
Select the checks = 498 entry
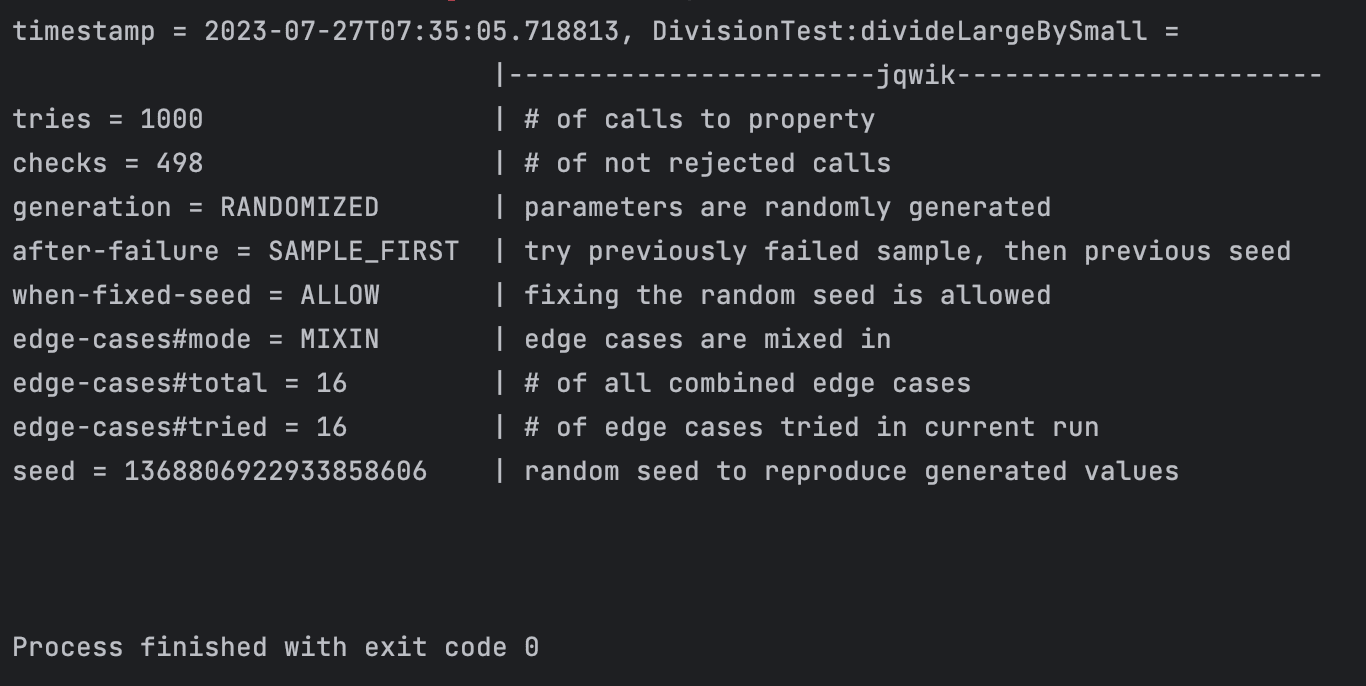(x=108, y=163)
